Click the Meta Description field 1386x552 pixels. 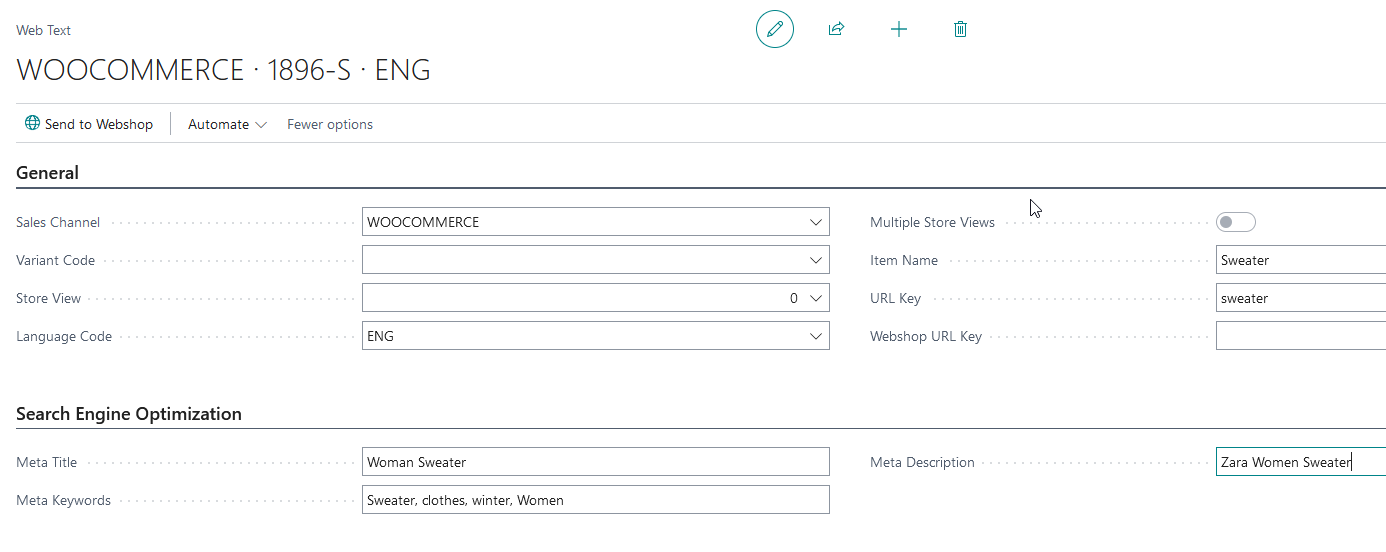click(1301, 462)
